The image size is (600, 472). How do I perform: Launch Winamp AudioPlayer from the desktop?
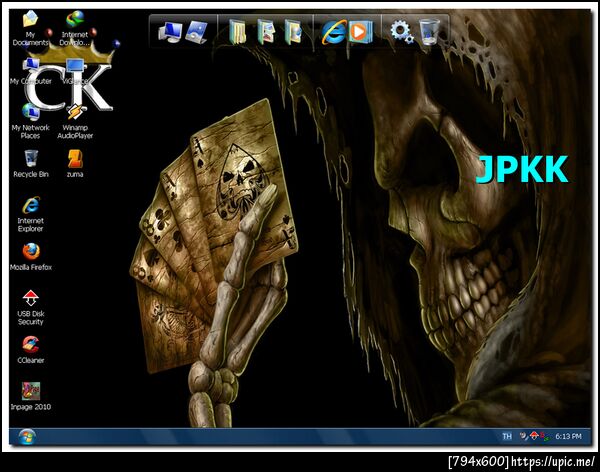click(x=75, y=121)
